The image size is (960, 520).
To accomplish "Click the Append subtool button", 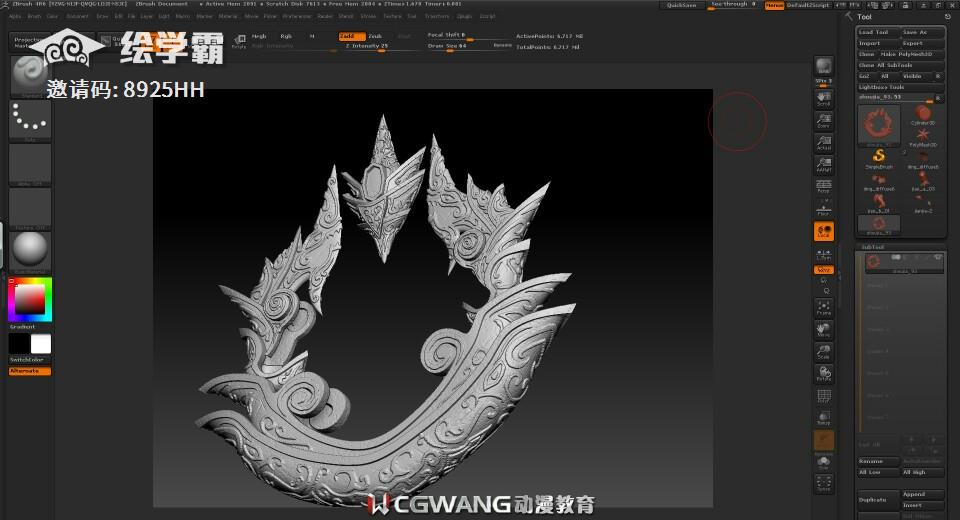I will point(922,494).
